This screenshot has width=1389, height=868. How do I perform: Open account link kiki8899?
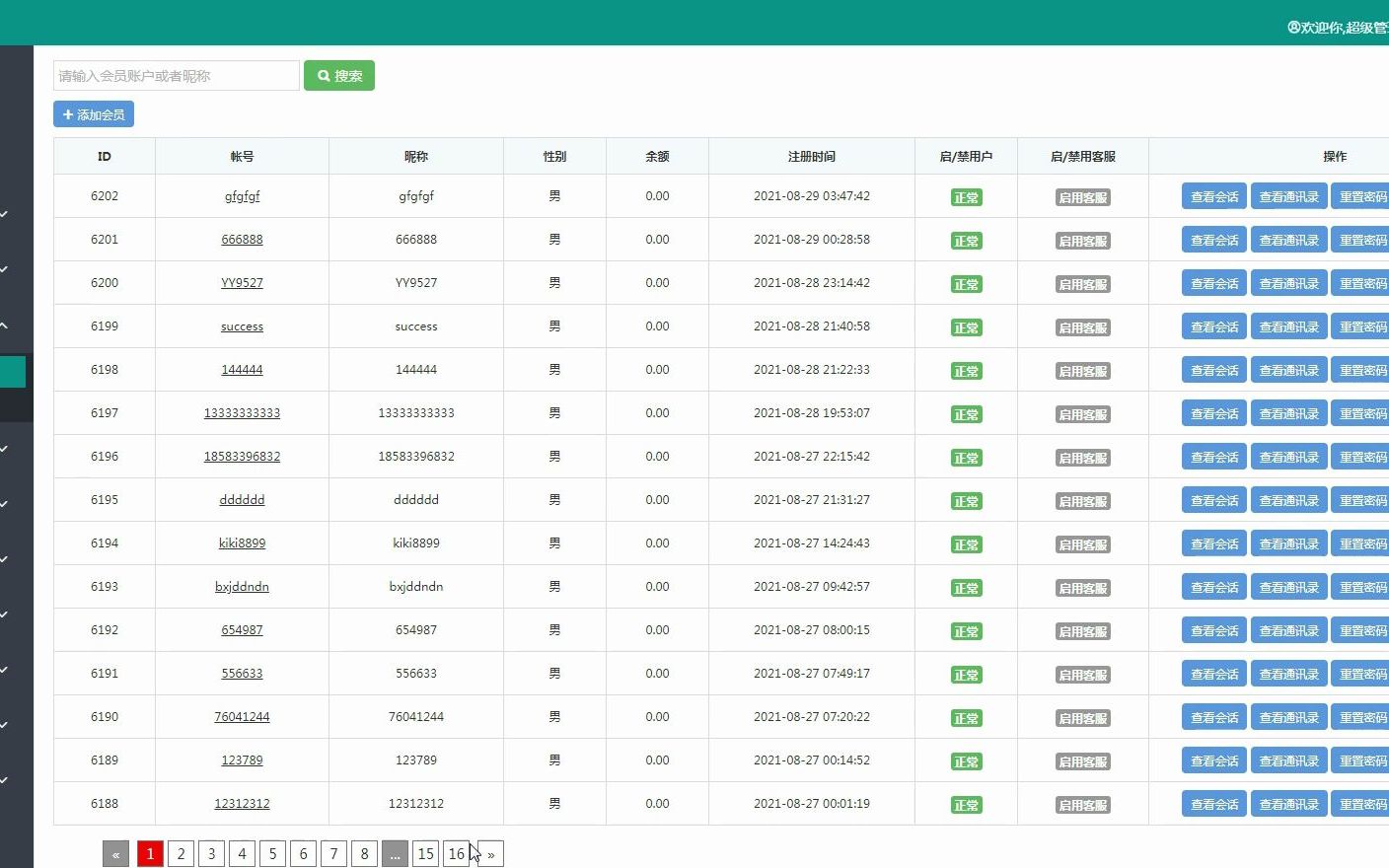point(242,543)
